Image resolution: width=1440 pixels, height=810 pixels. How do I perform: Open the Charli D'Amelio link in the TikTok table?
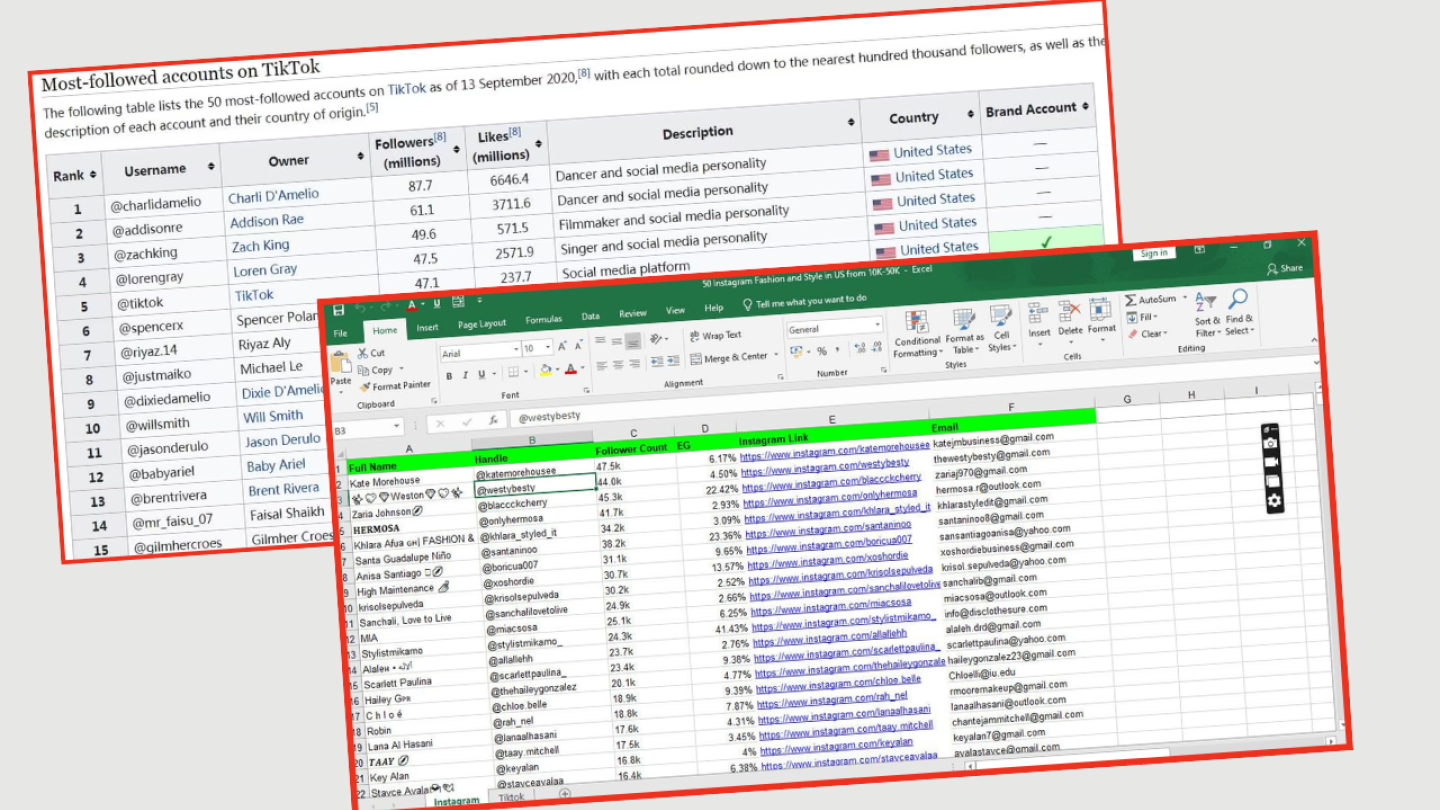(273, 197)
